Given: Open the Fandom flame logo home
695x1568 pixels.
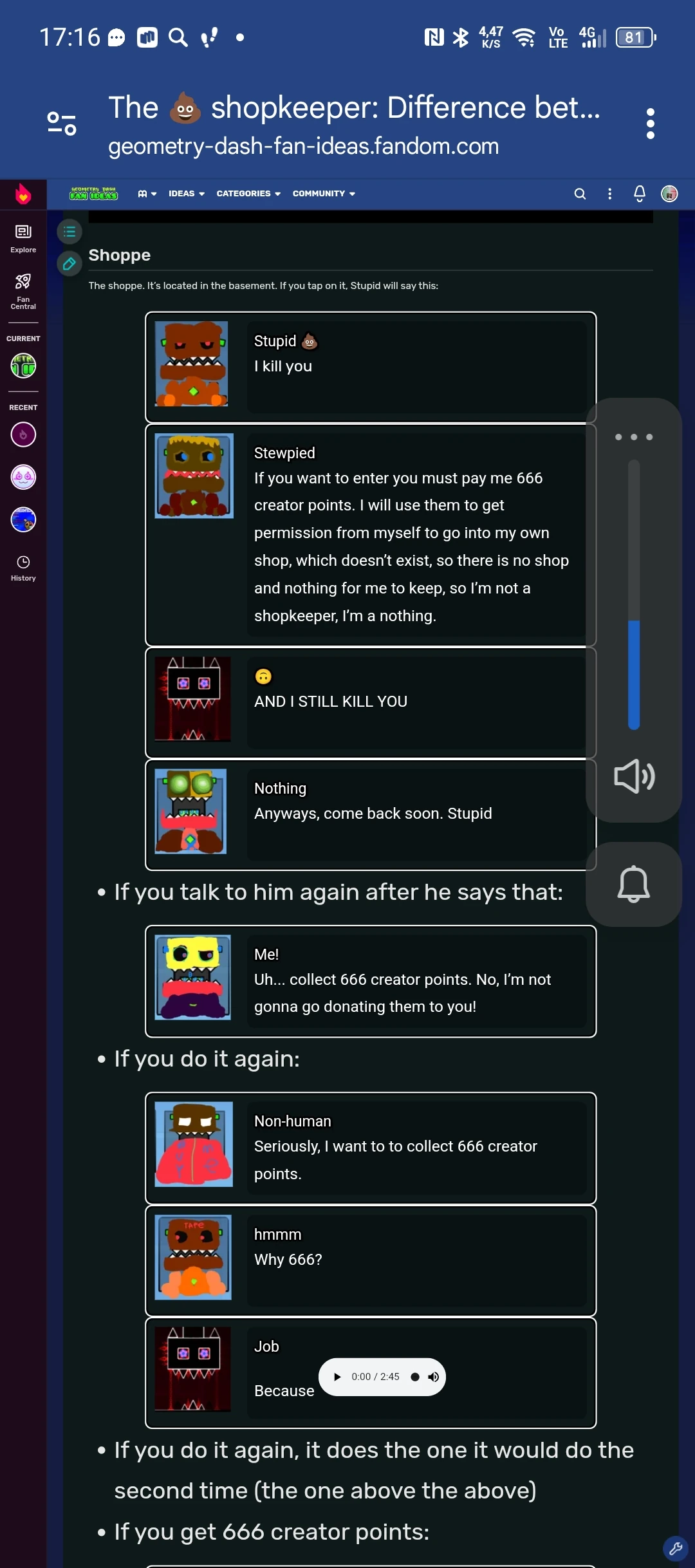Looking at the screenshot, I should [x=23, y=194].
